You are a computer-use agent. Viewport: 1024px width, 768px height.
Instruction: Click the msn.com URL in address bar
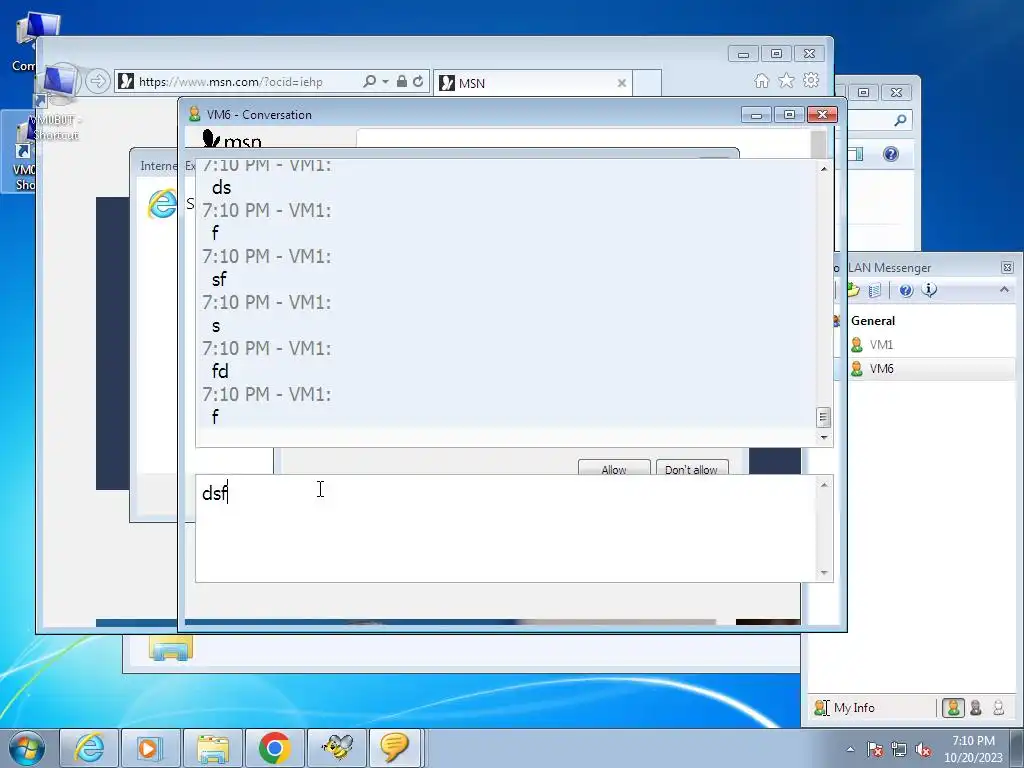[231, 82]
